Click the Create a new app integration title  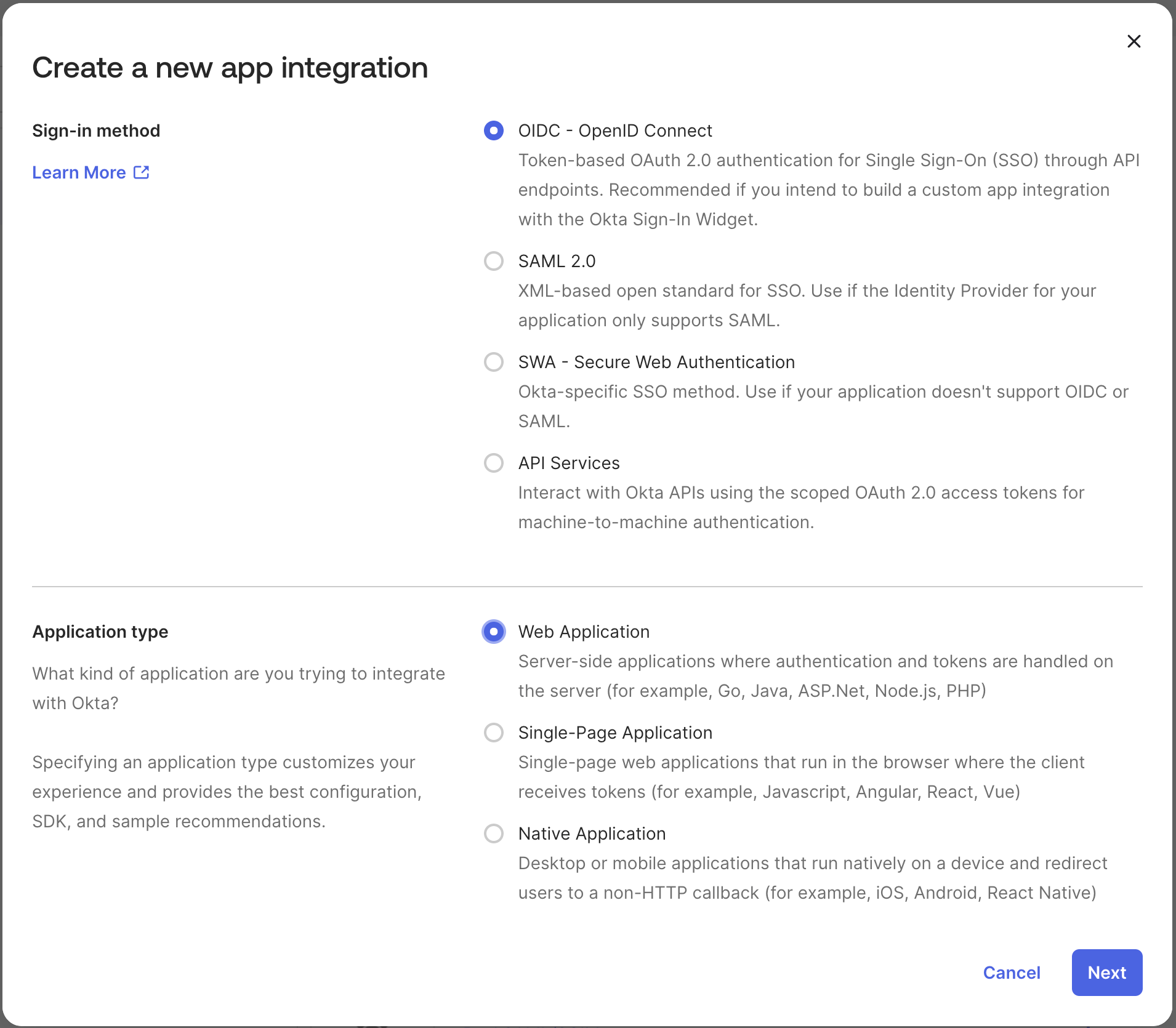[x=230, y=68]
